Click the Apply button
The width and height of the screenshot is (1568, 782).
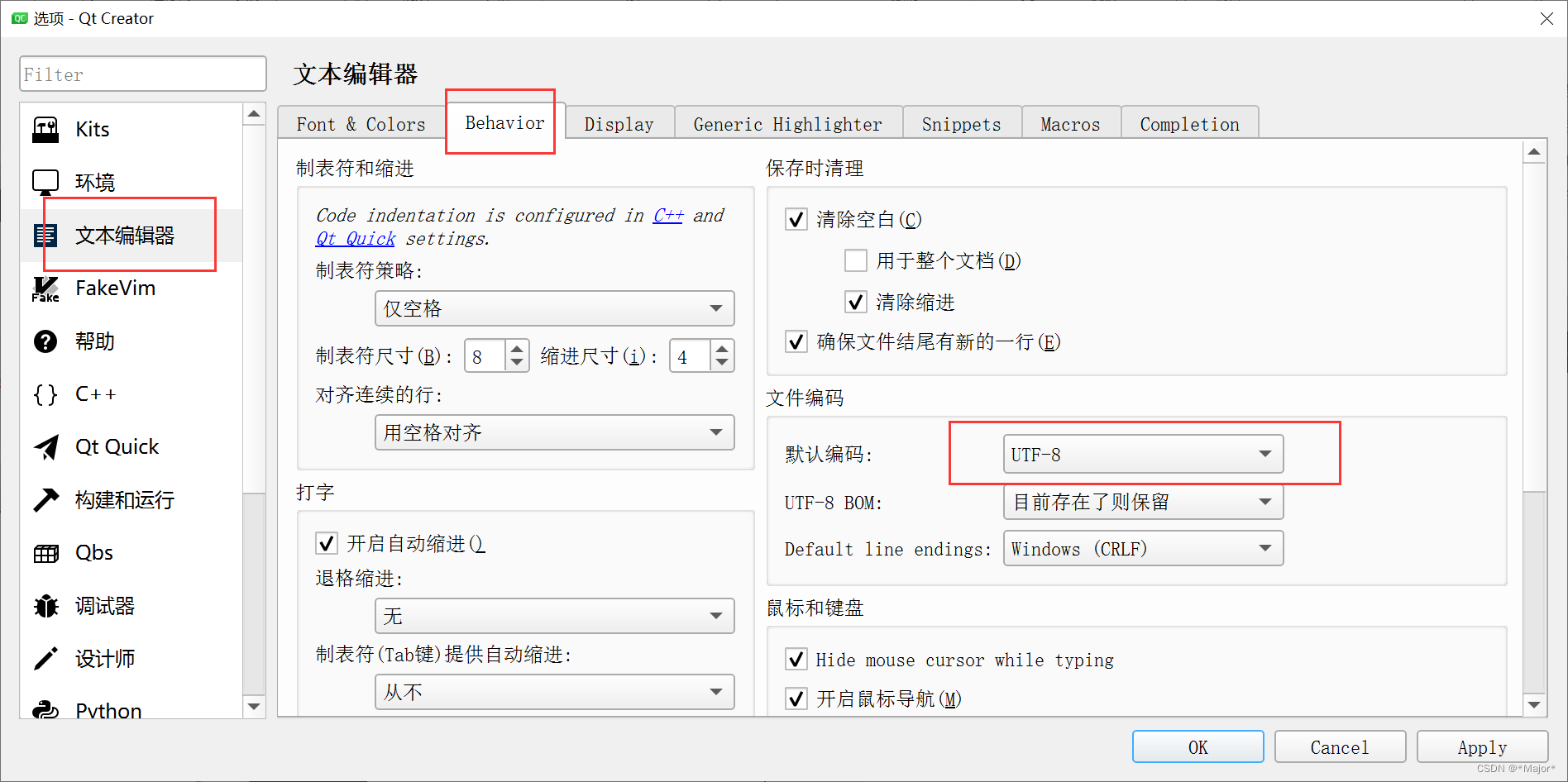click(1481, 746)
